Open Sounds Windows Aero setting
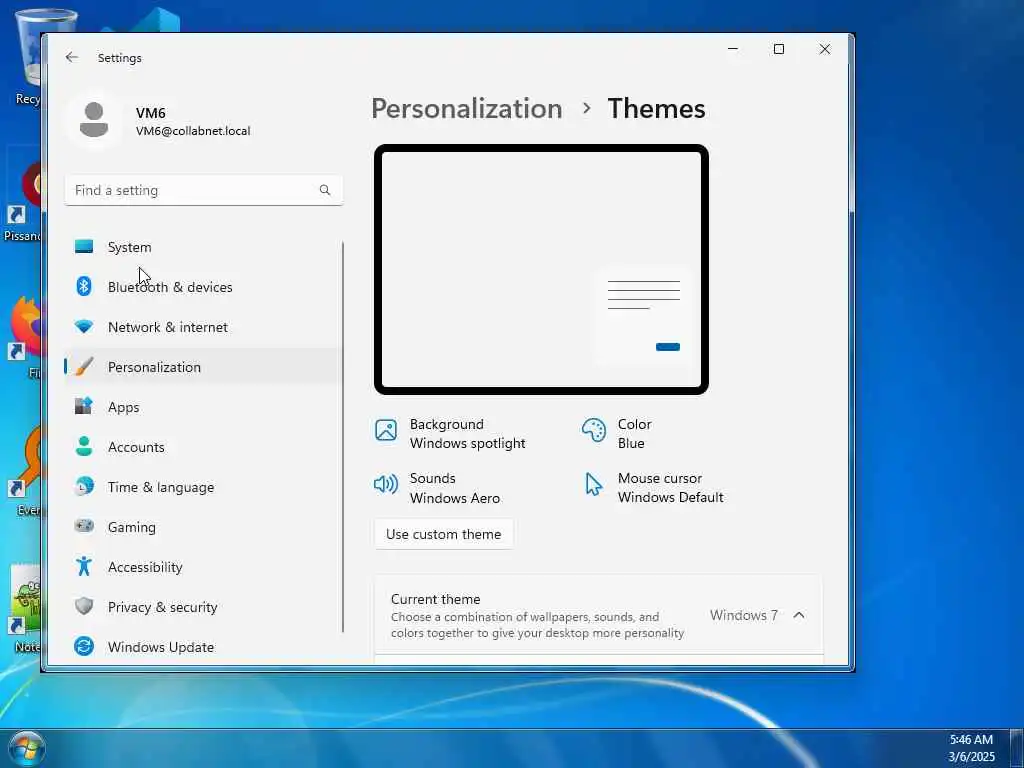 point(438,488)
